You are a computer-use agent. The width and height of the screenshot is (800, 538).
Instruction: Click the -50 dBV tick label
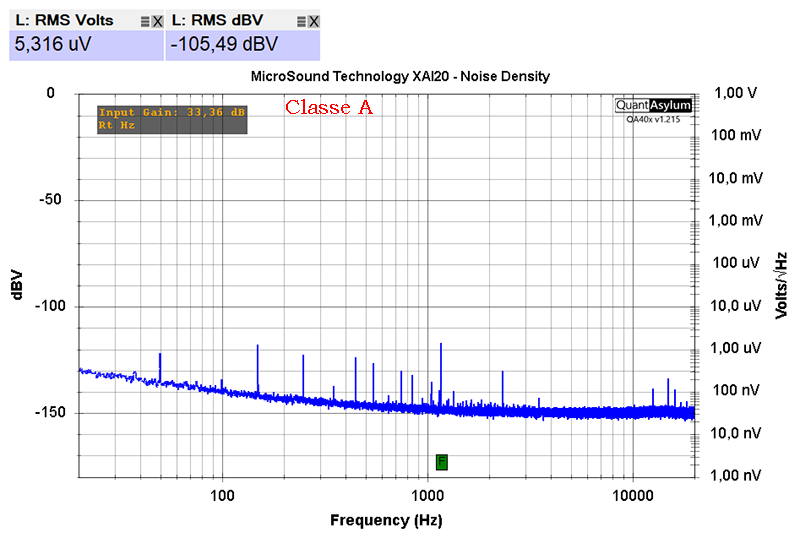tap(51, 200)
